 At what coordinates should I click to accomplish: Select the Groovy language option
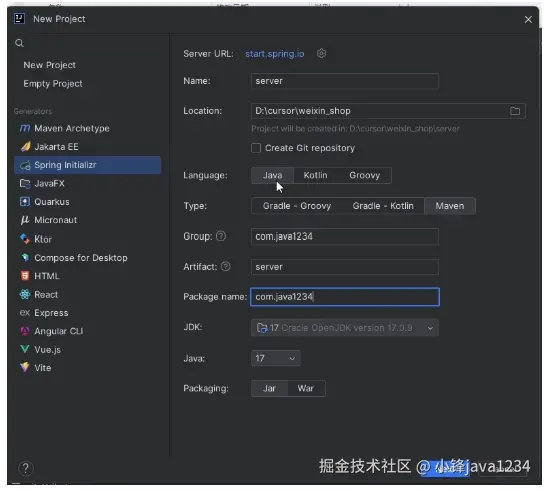pyautogui.click(x=364, y=175)
